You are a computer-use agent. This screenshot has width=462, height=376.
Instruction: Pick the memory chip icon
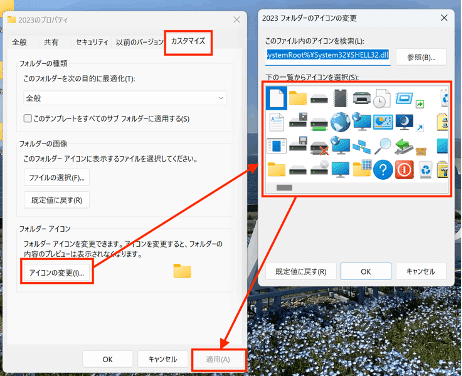pyautogui.click(x=340, y=98)
